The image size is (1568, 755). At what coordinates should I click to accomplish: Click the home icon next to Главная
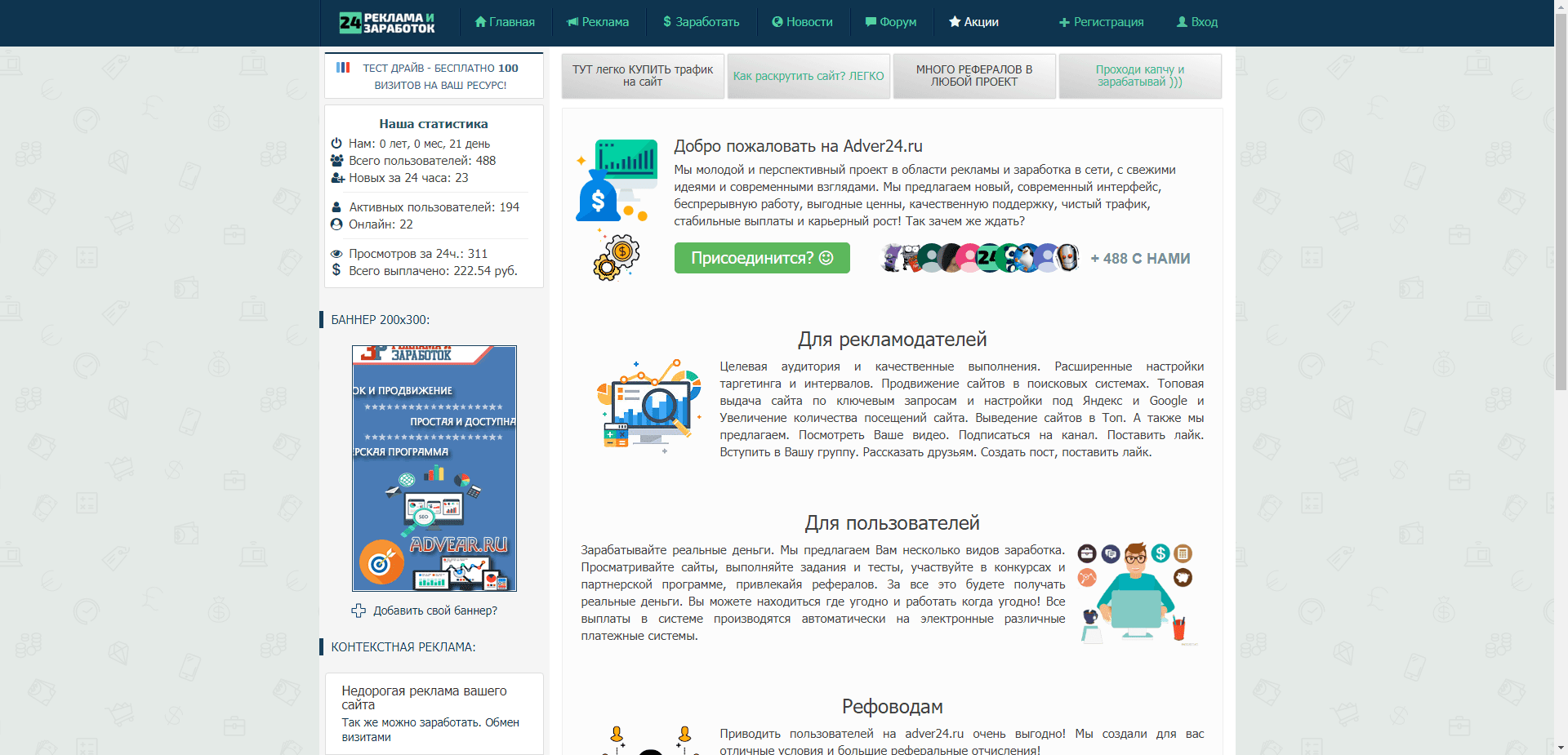[x=480, y=22]
